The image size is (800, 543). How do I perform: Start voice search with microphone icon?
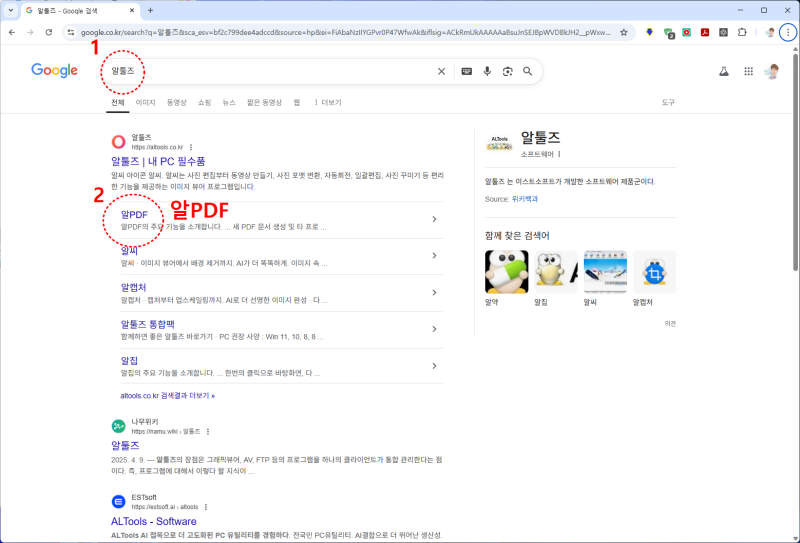tap(487, 71)
